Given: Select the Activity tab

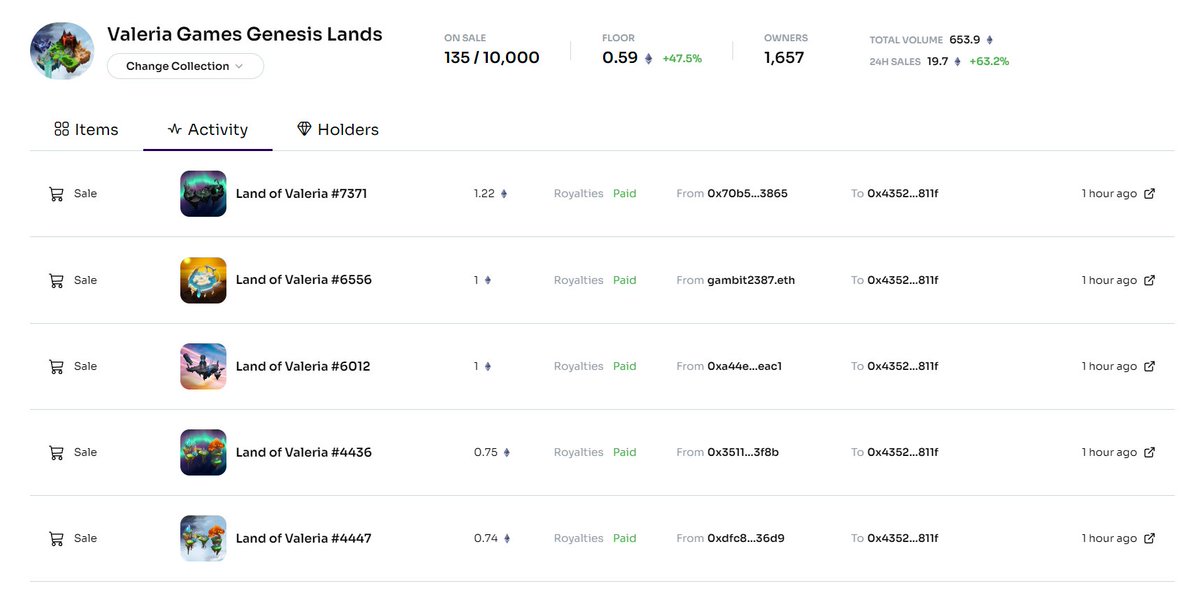Looking at the screenshot, I should (208, 129).
